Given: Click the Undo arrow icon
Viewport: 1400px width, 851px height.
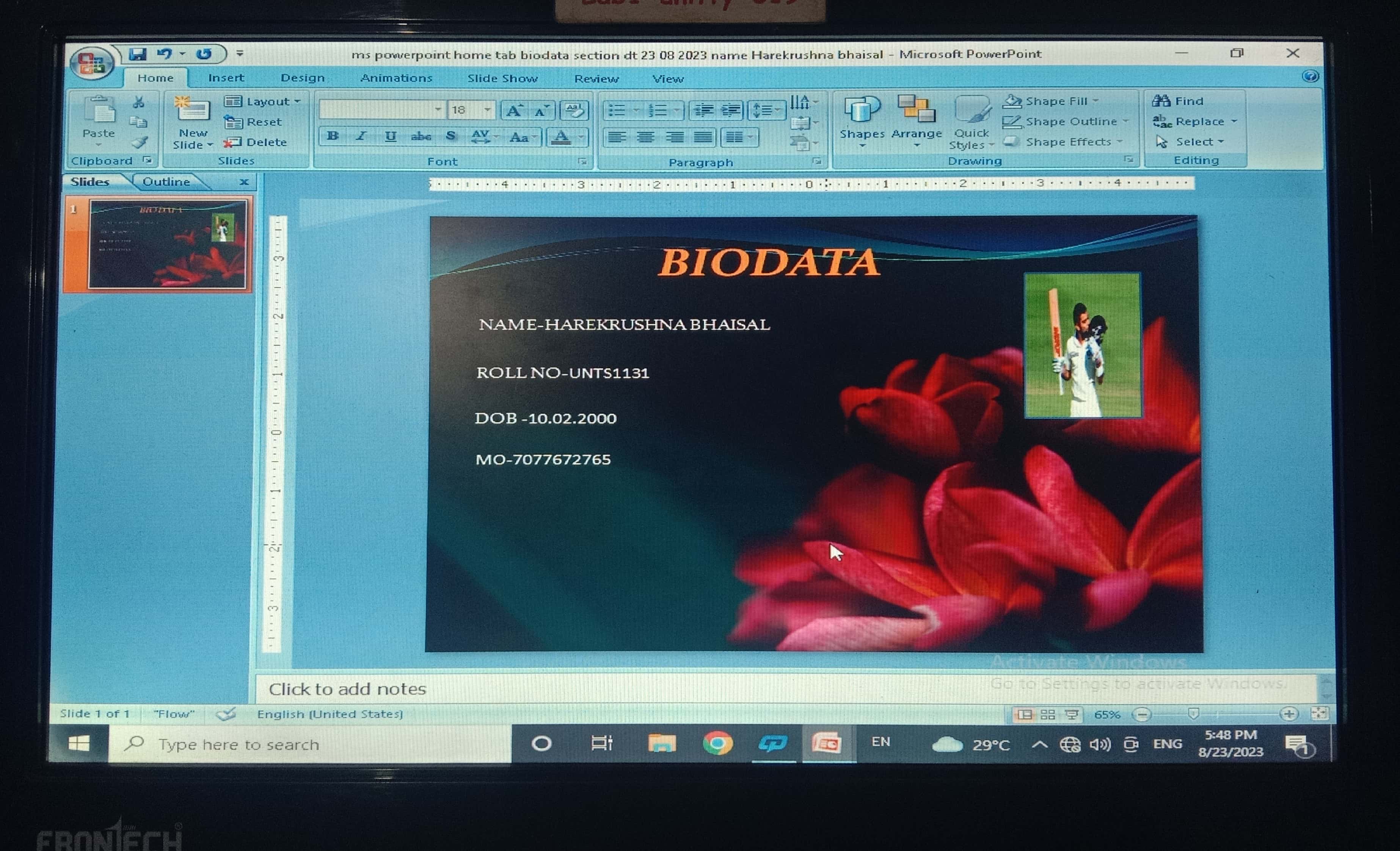Looking at the screenshot, I should tap(164, 54).
